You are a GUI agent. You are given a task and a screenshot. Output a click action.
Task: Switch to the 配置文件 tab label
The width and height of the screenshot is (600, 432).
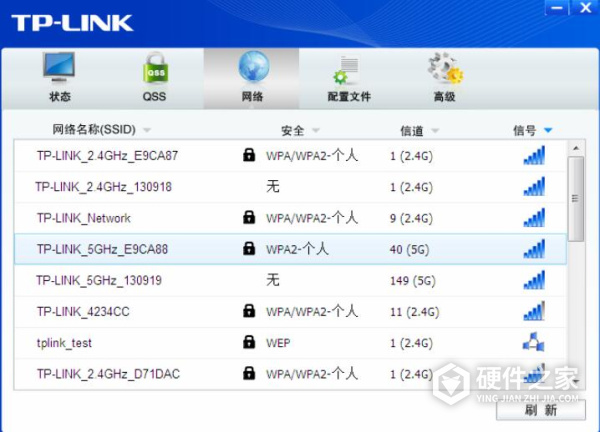(x=349, y=96)
